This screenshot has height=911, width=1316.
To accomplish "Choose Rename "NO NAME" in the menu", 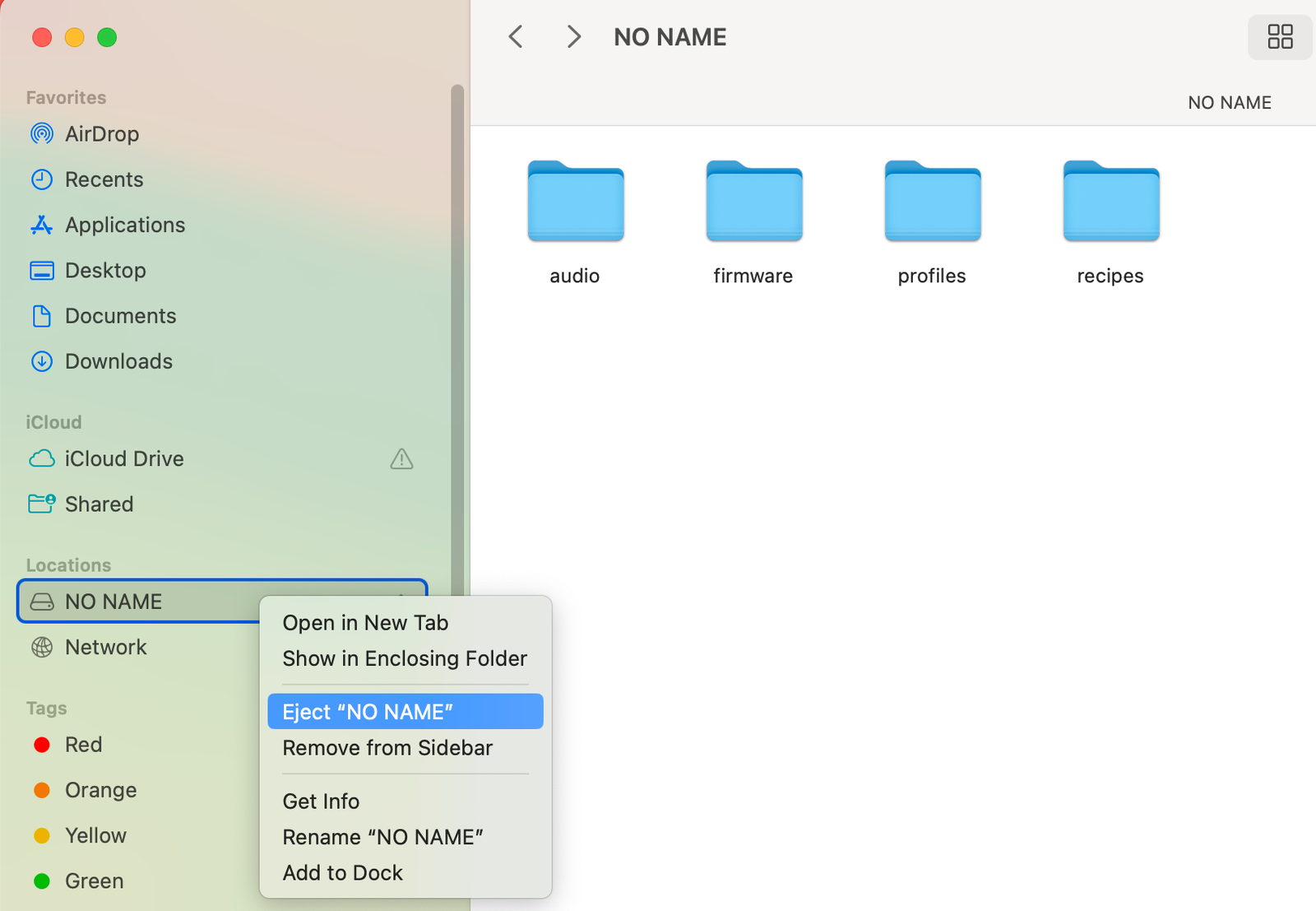I will [x=405, y=837].
